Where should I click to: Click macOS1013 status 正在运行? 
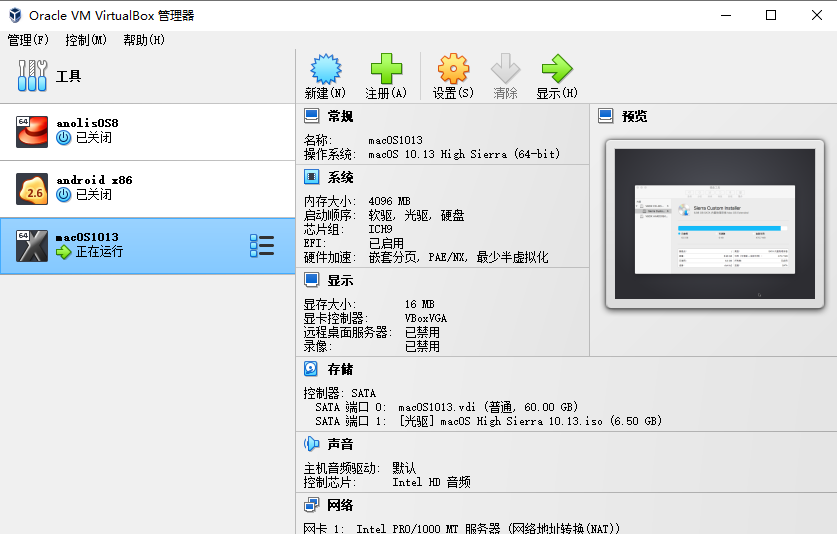[99, 252]
